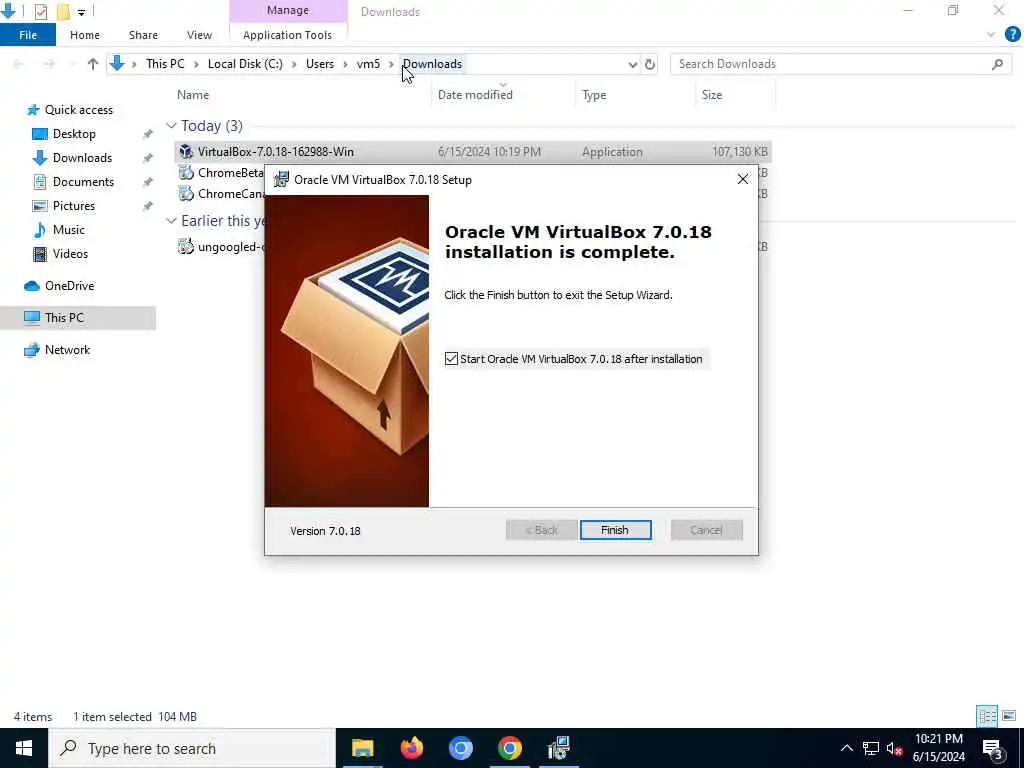Launch Google Chrome from the taskbar

tap(509, 748)
